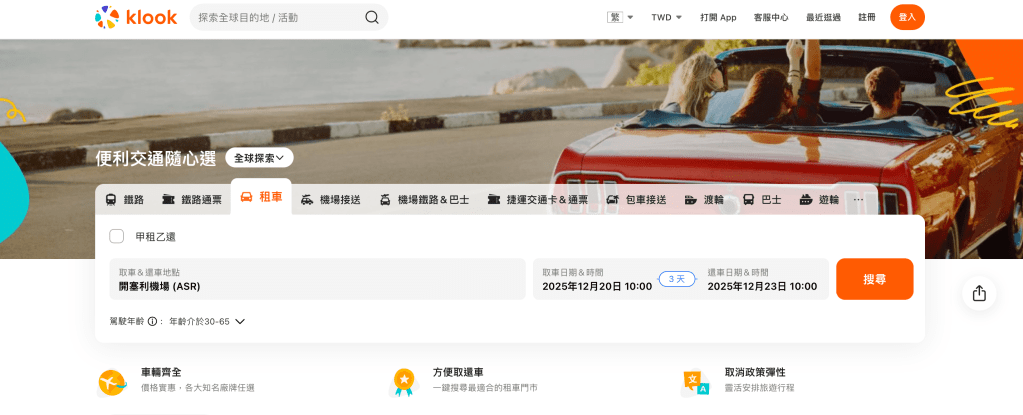Image resolution: width=1023 pixels, height=415 pixels.
Task: Expand the language selector 繁 dropdown
Action: pyautogui.click(x=620, y=17)
